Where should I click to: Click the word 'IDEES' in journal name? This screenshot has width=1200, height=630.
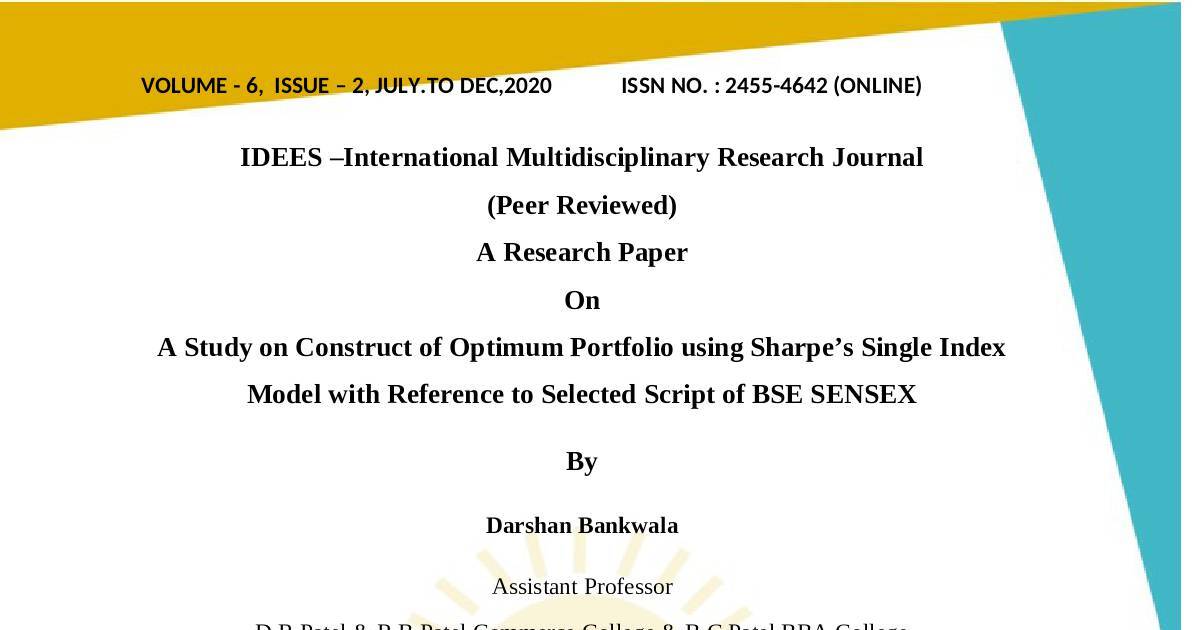click(x=281, y=158)
